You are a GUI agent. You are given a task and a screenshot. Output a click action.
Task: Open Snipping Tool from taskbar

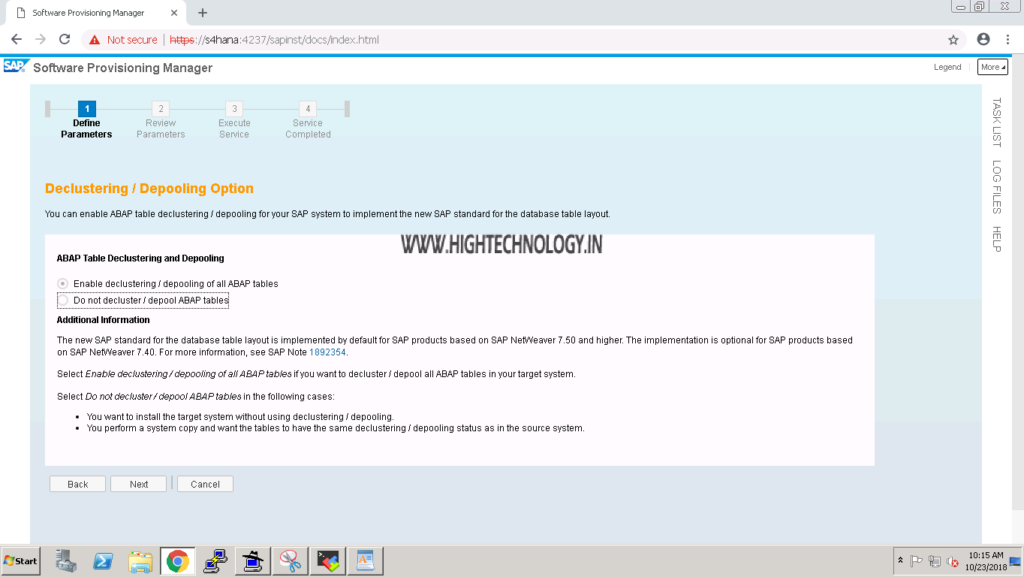coord(290,561)
